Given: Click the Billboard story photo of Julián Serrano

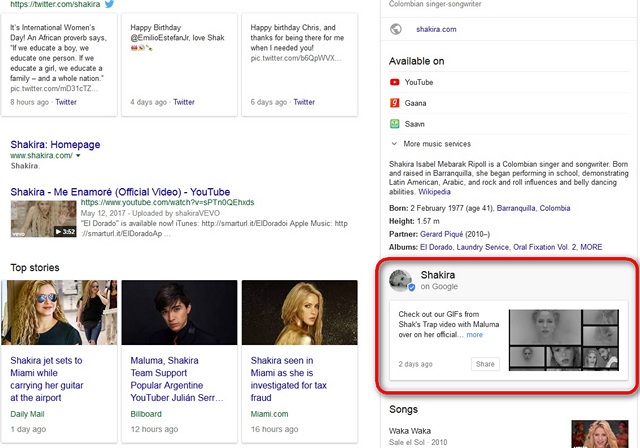Looking at the screenshot, I should (179, 313).
